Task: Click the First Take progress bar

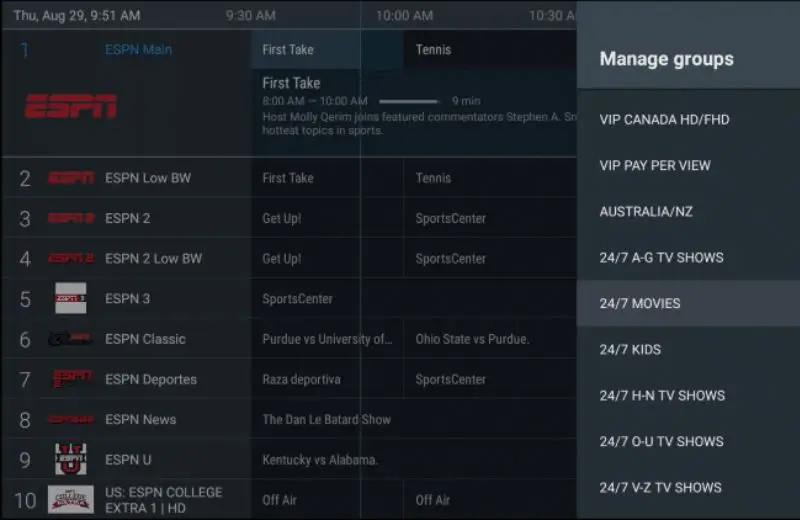Action: (409, 101)
